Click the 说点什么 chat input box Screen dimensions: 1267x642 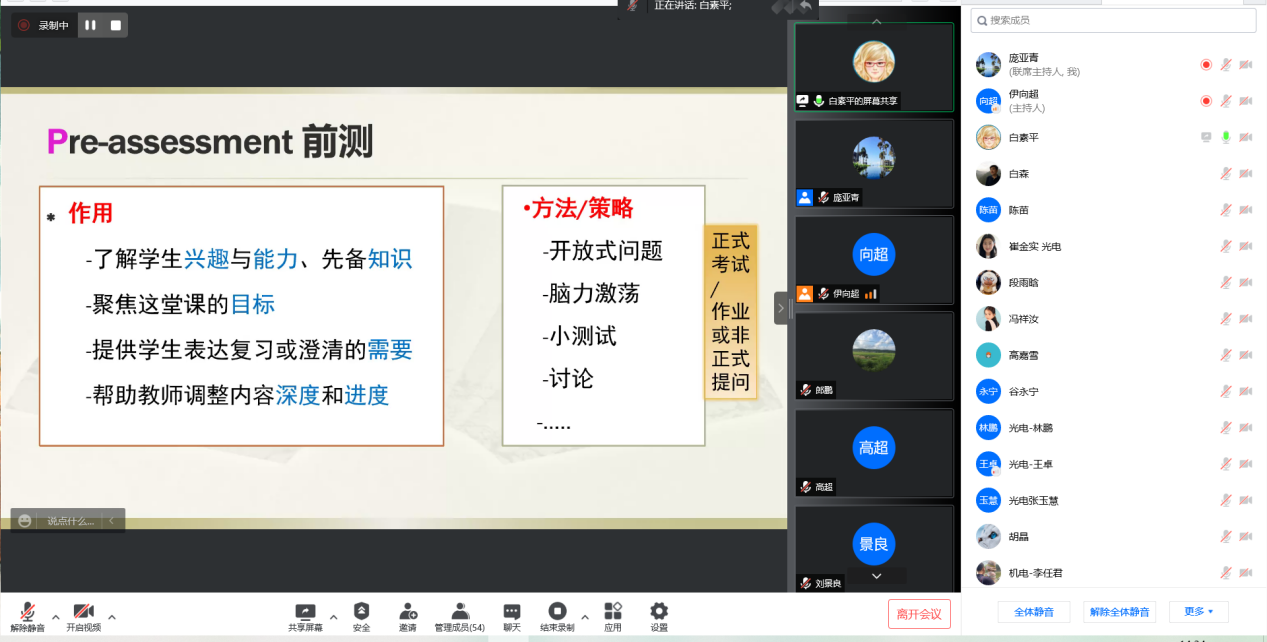click(x=71, y=521)
